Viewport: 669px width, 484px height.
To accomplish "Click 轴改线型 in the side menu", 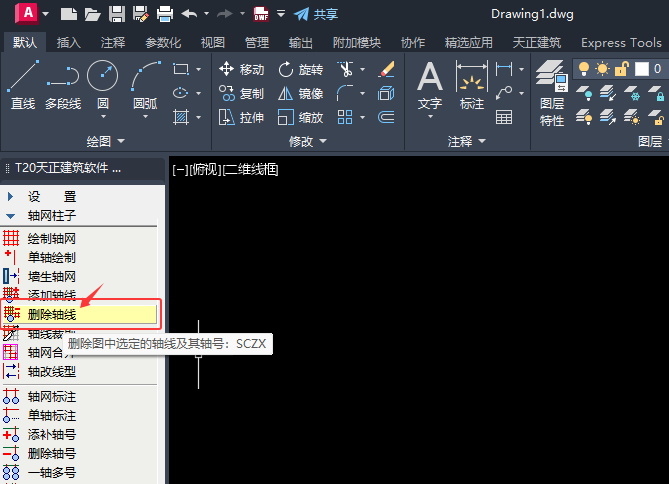I will [x=52, y=371].
